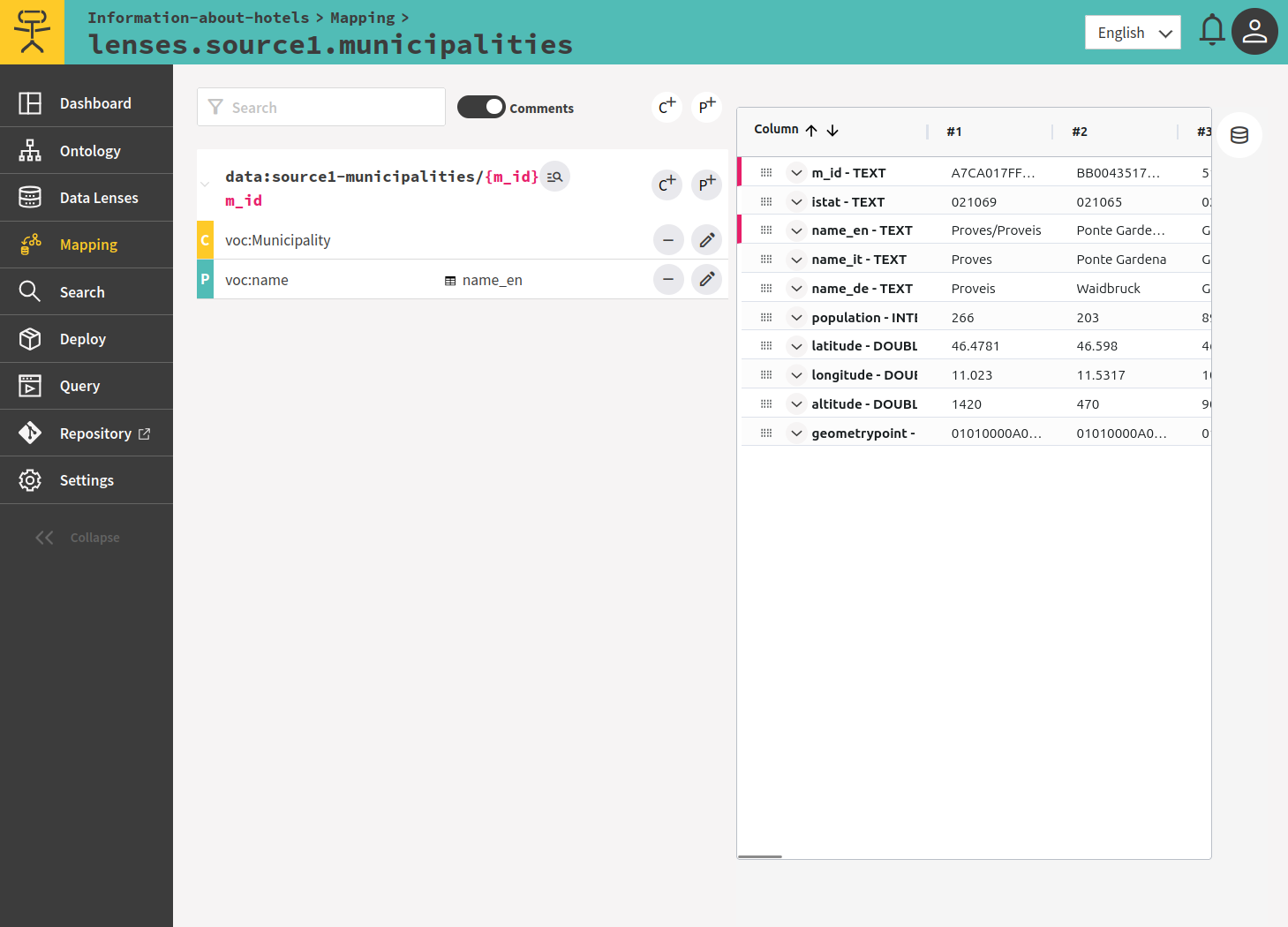
Task: Remove the voc:name property mapping
Action: point(668,280)
